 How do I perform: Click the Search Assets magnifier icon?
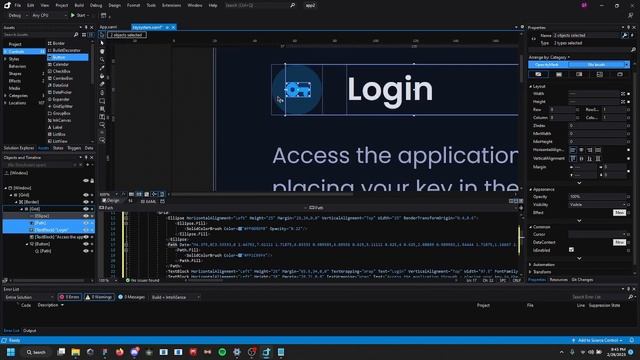[76, 35]
